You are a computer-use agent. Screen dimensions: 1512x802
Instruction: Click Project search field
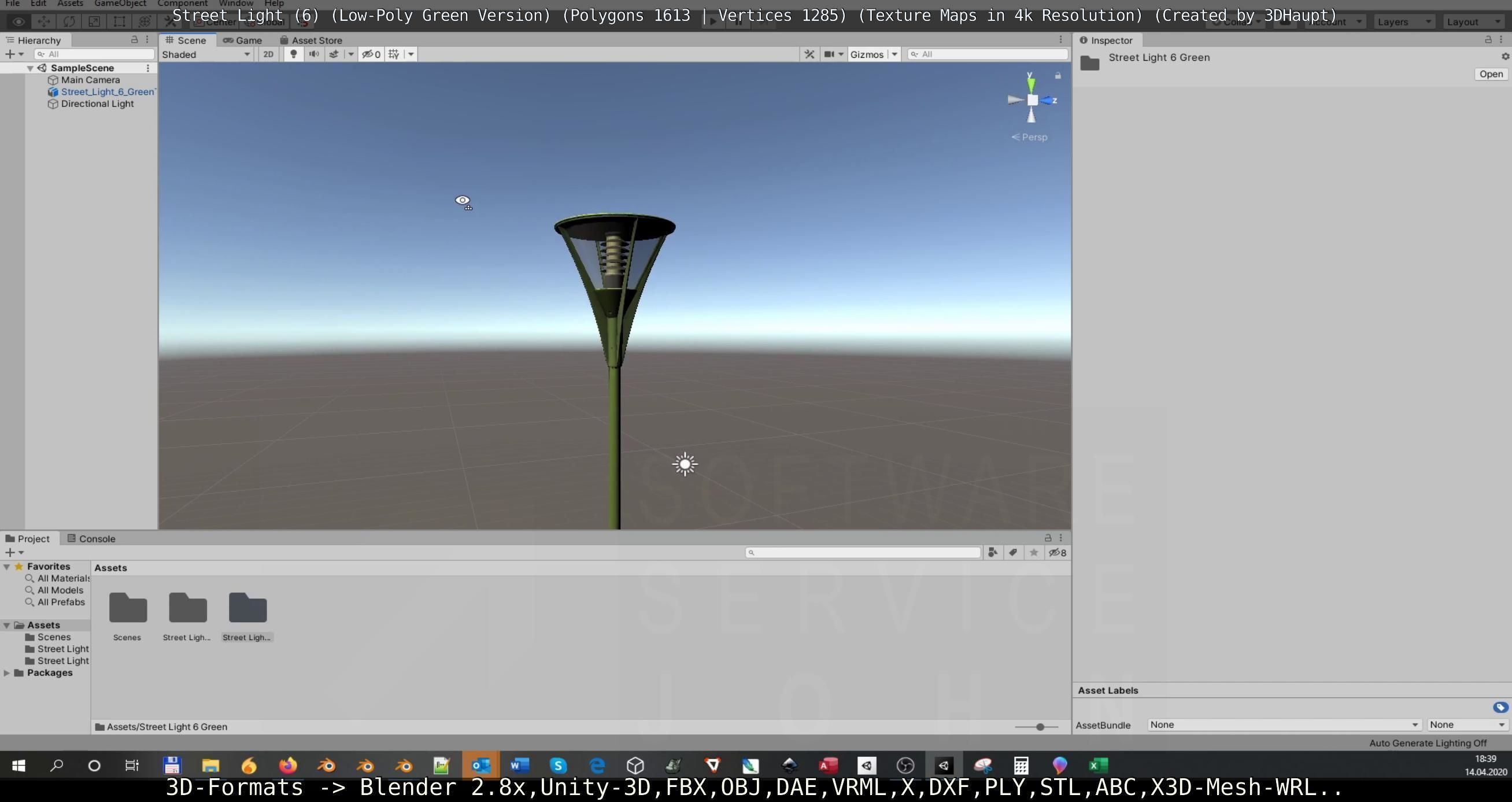[863, 552]
